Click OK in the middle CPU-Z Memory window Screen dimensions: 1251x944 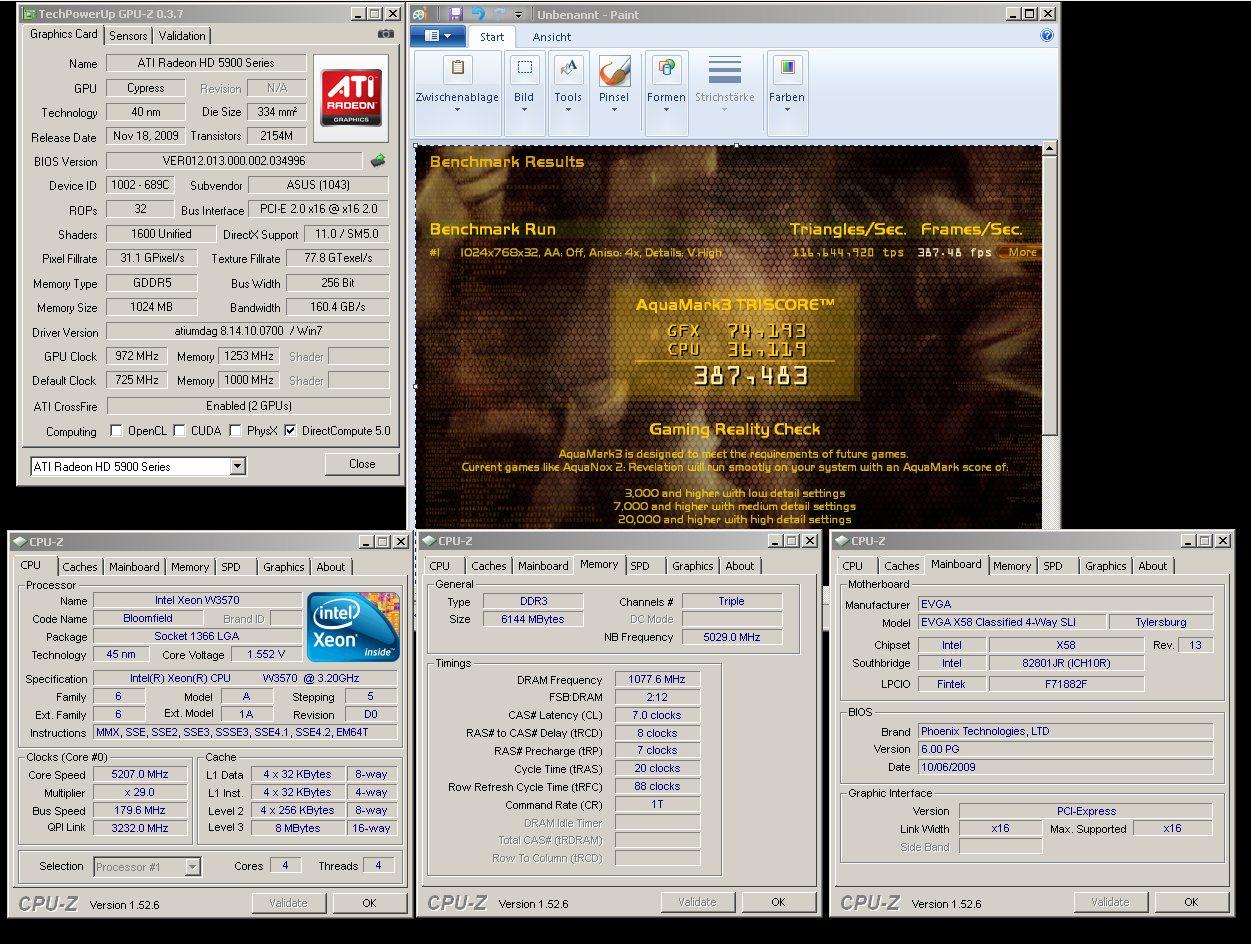click(x=778, y=902)
